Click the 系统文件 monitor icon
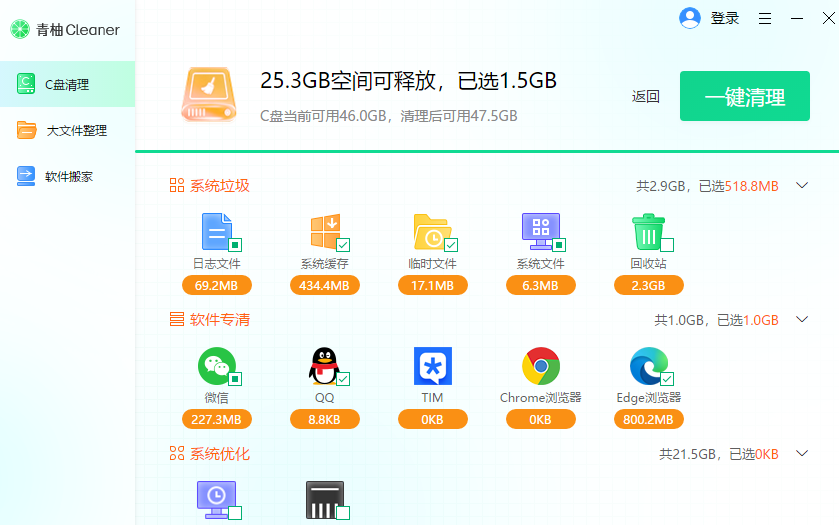Viewport: 839px width, 525px height. [541, 231]
